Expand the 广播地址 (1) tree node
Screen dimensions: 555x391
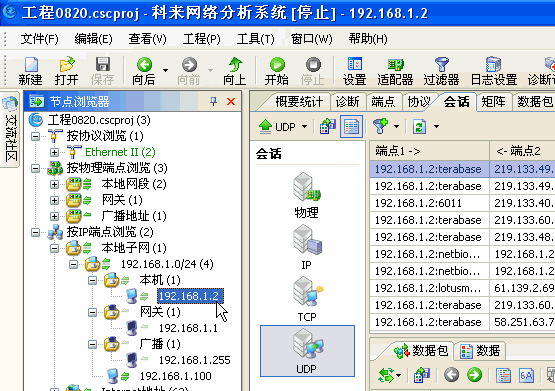click(54, 216)
